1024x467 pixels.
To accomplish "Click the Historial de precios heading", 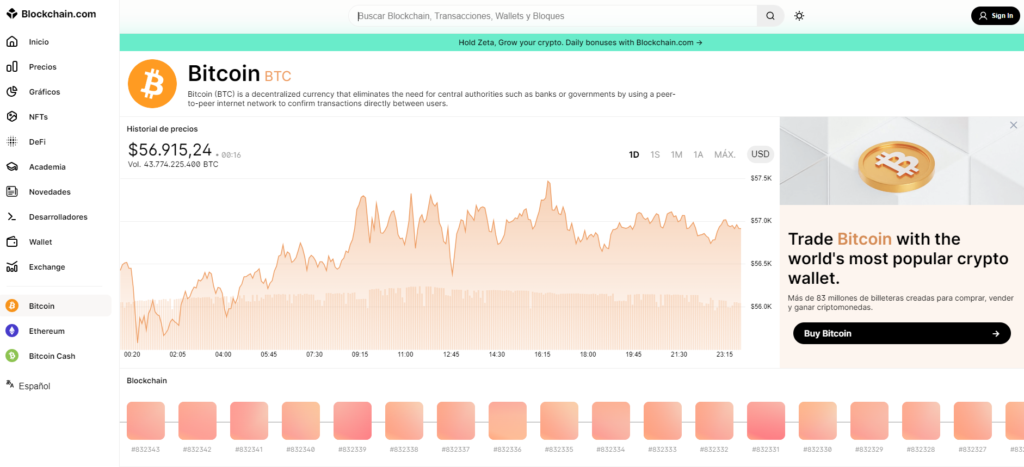I will pos(162,129).
